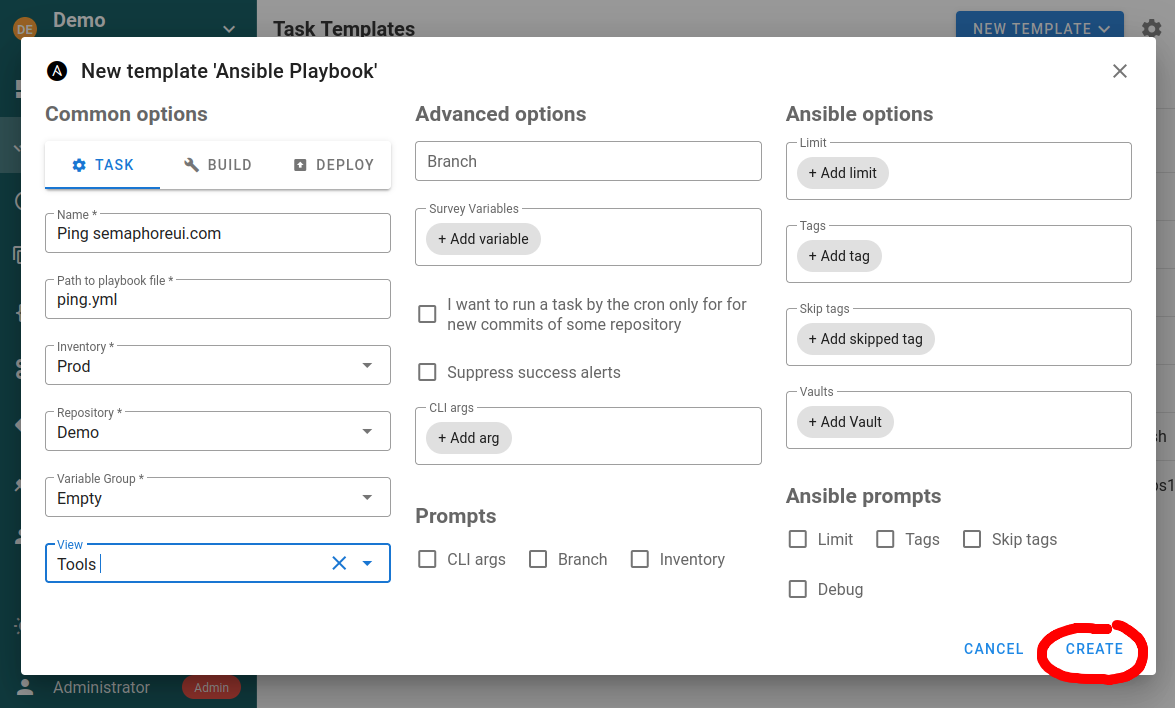Enable the CLI args prompt checkbox
The height and width of the screenshot is (708, 1175).
(427, 559)
